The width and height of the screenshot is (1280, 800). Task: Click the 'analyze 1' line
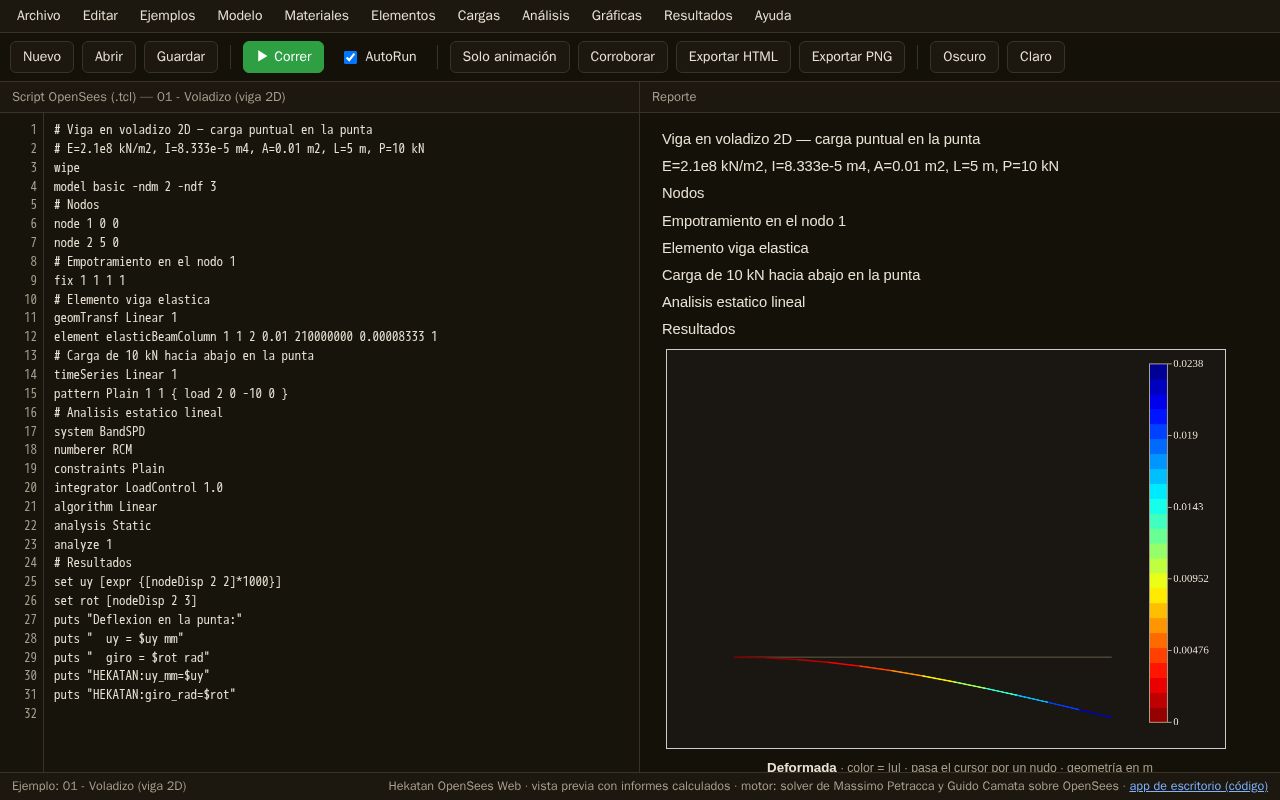coord(83,544)
